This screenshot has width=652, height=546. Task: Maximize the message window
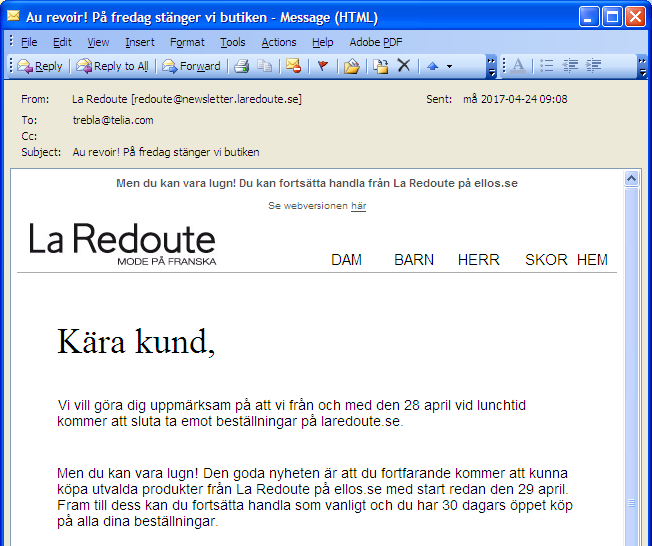pos(612,17)
